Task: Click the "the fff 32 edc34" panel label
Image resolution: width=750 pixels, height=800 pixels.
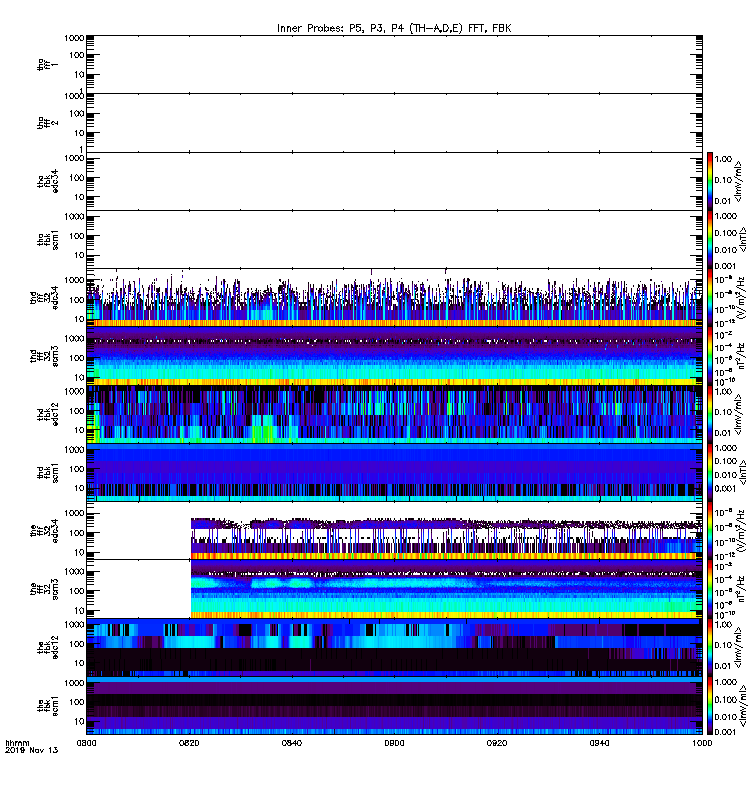Action: coord(44,531)
